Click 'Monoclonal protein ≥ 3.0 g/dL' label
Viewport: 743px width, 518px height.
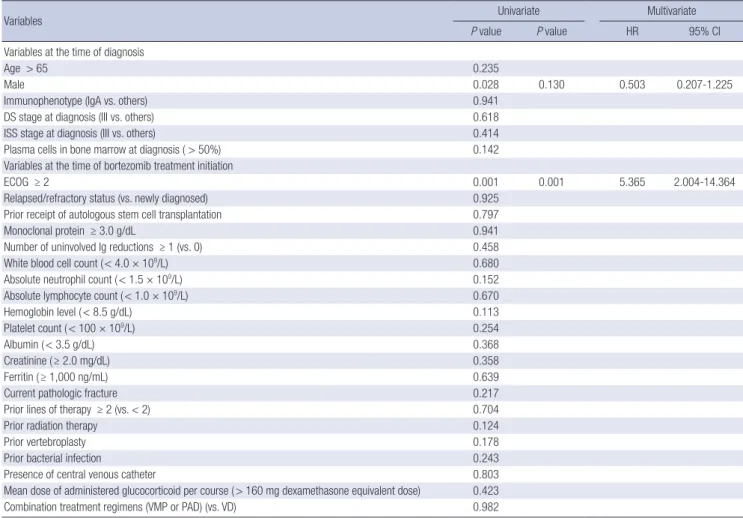[69, 231]
